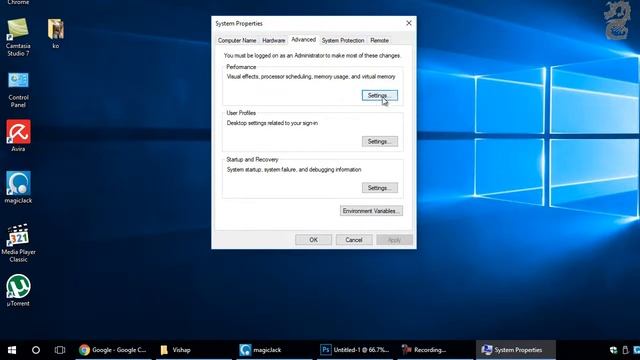
Task: Switch to the Remote tab
Action: [x=379, y=40]
